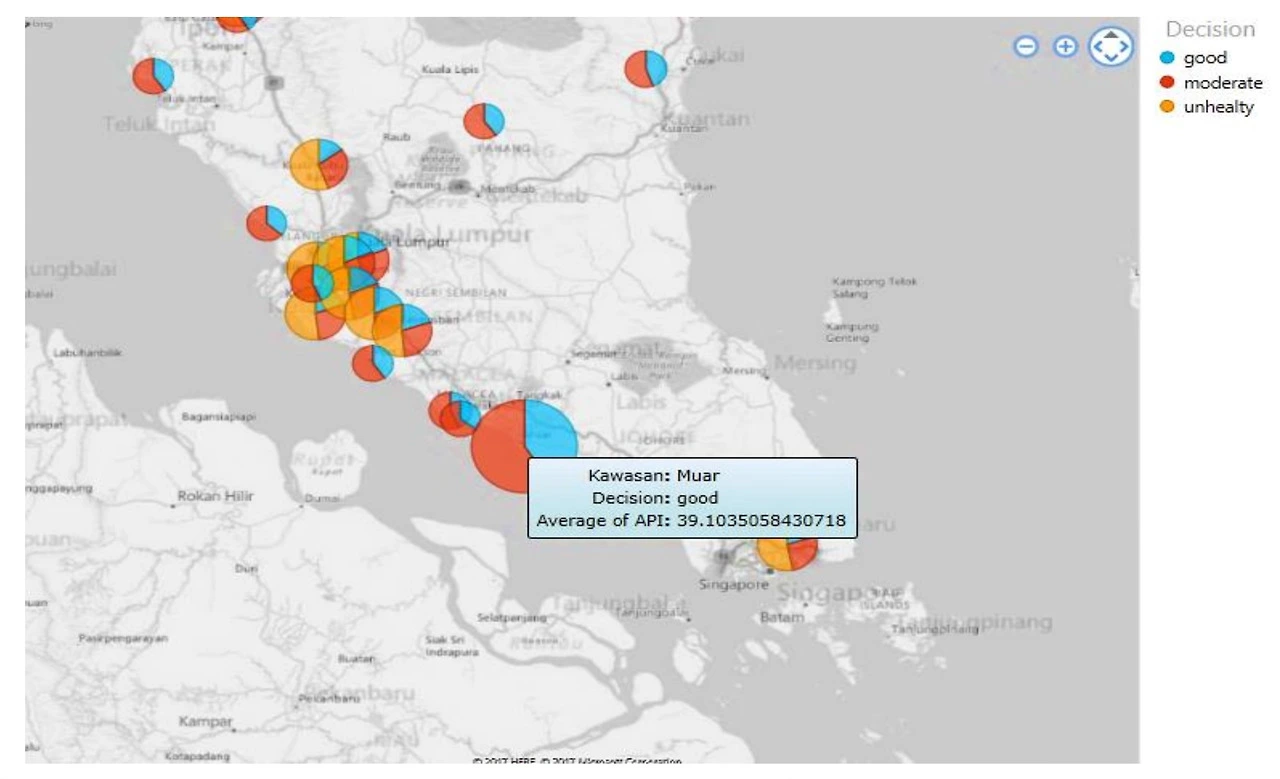1280x779 pixels.
Task: Click the 'Decision' legend title
Action: click(x=1210, y=29)
